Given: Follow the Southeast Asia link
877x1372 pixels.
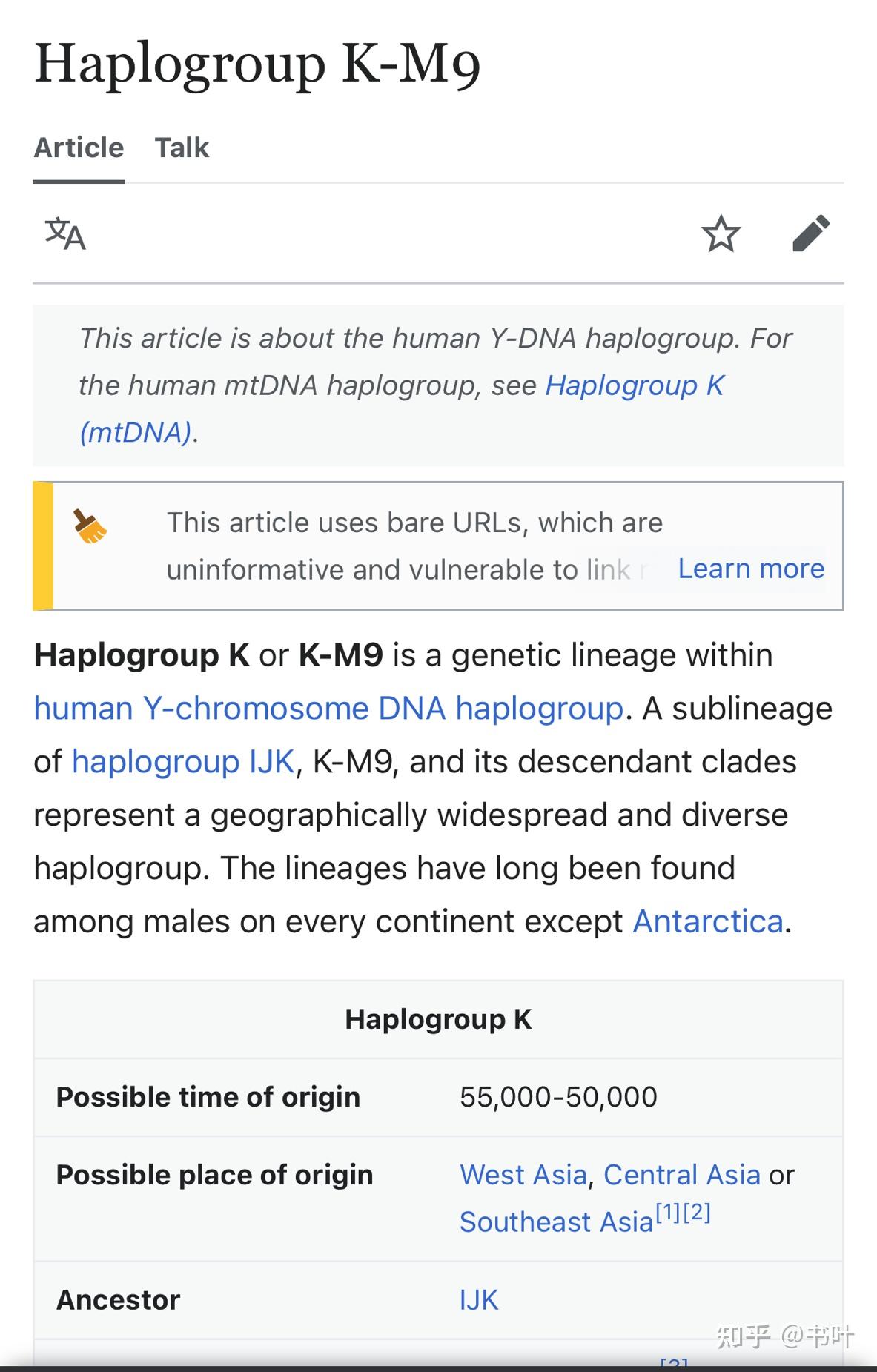Looking at the screenshot, I should pyautogui.click(x=556, y=1222).
